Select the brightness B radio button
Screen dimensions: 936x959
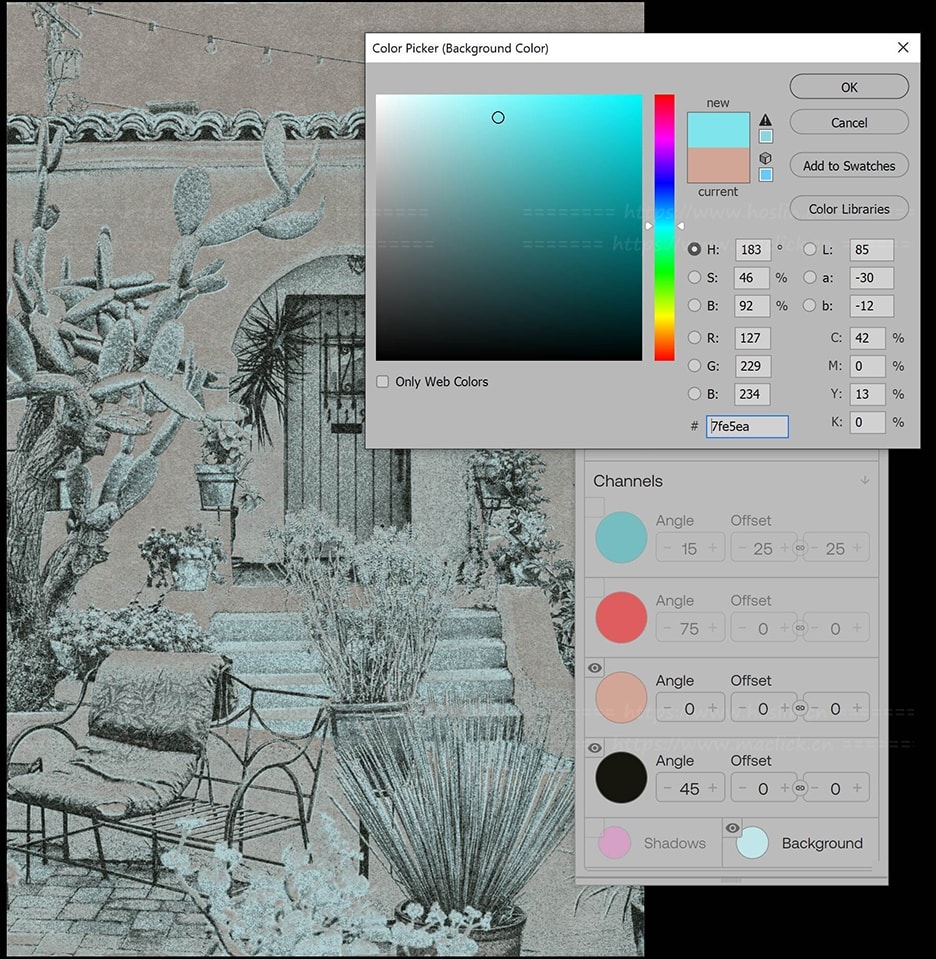(x=694, y=305)
